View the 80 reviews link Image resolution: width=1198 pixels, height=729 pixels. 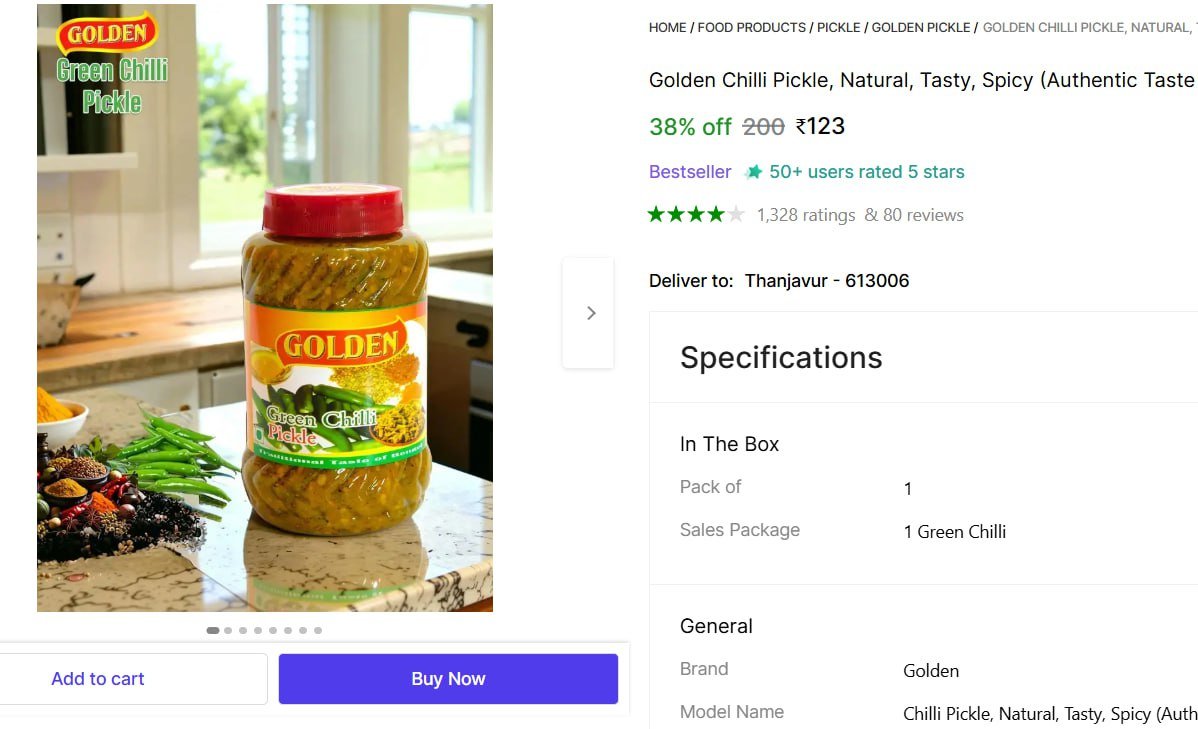[922, 215]
